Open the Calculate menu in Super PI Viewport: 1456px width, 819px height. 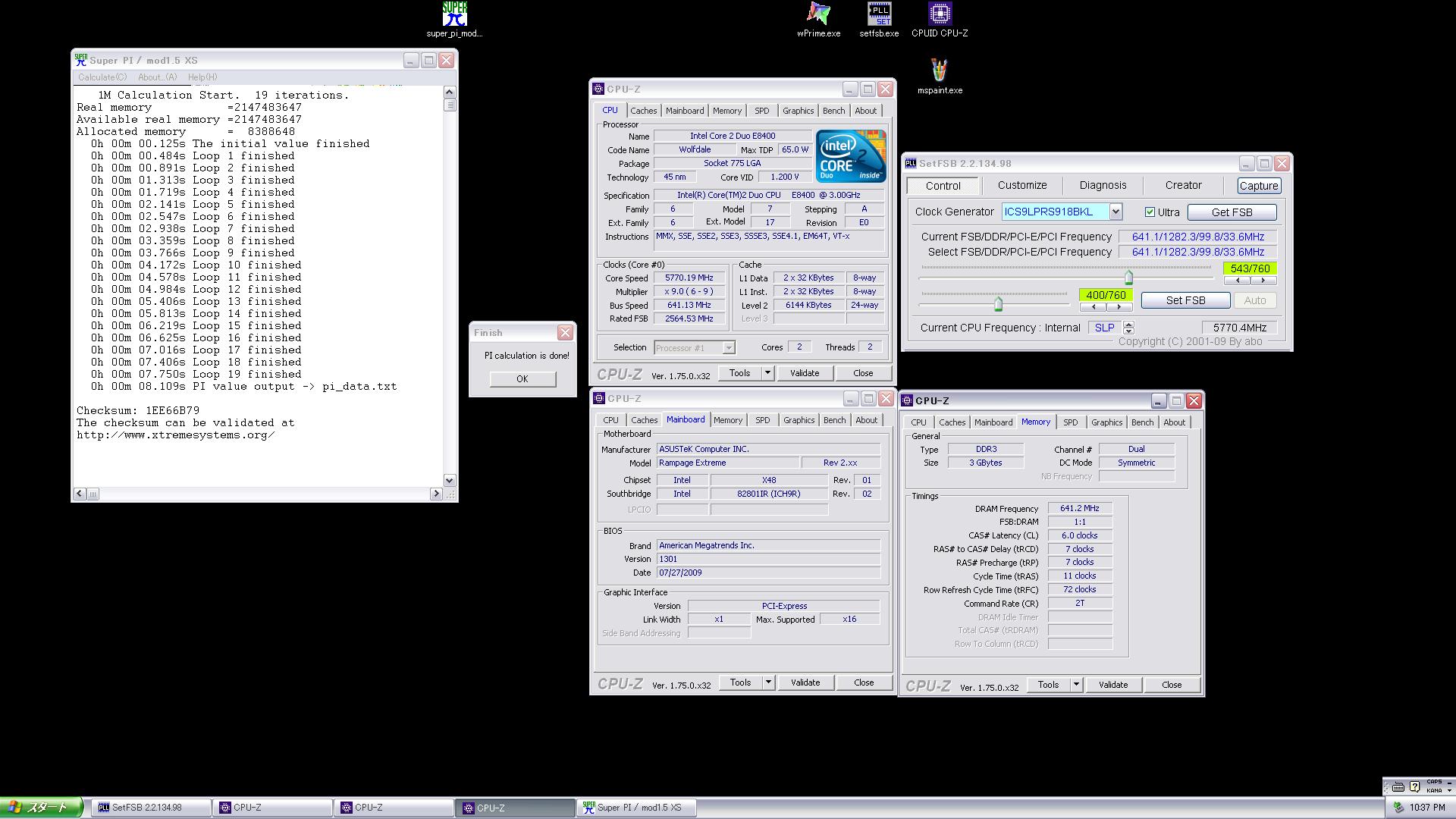point(102,77)
